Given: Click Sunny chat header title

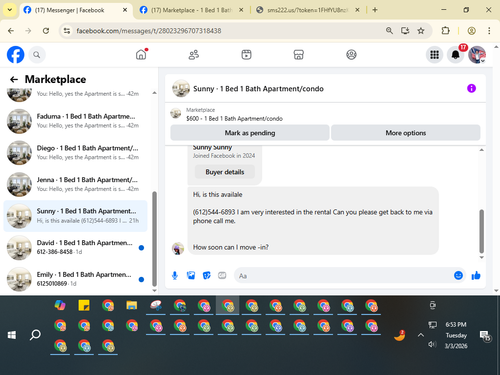Looking at the screenshot, I should [258, 89].
